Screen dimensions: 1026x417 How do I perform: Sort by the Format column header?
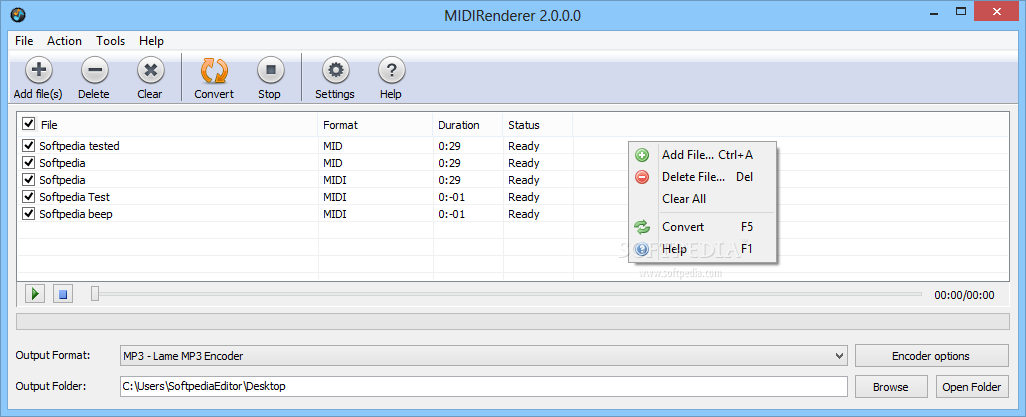tap(376, 125)
